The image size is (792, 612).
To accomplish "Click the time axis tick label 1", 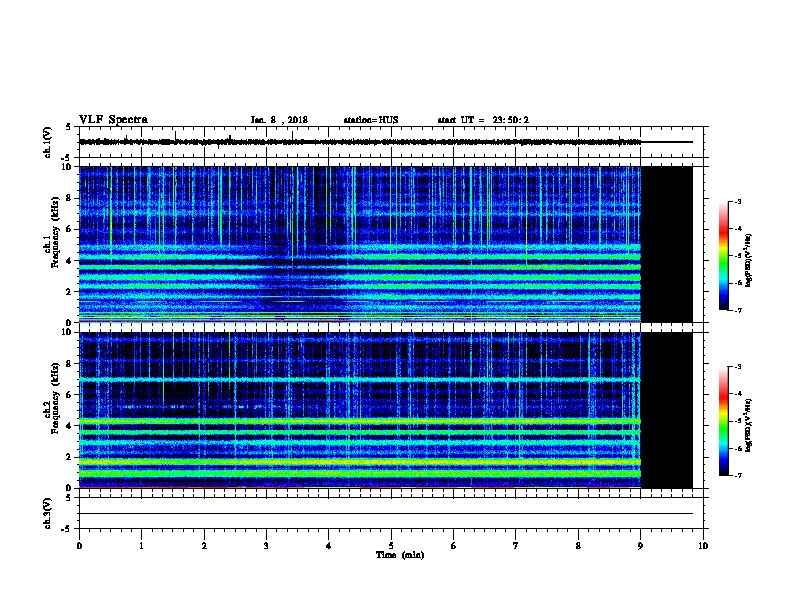I will point(141,546).
